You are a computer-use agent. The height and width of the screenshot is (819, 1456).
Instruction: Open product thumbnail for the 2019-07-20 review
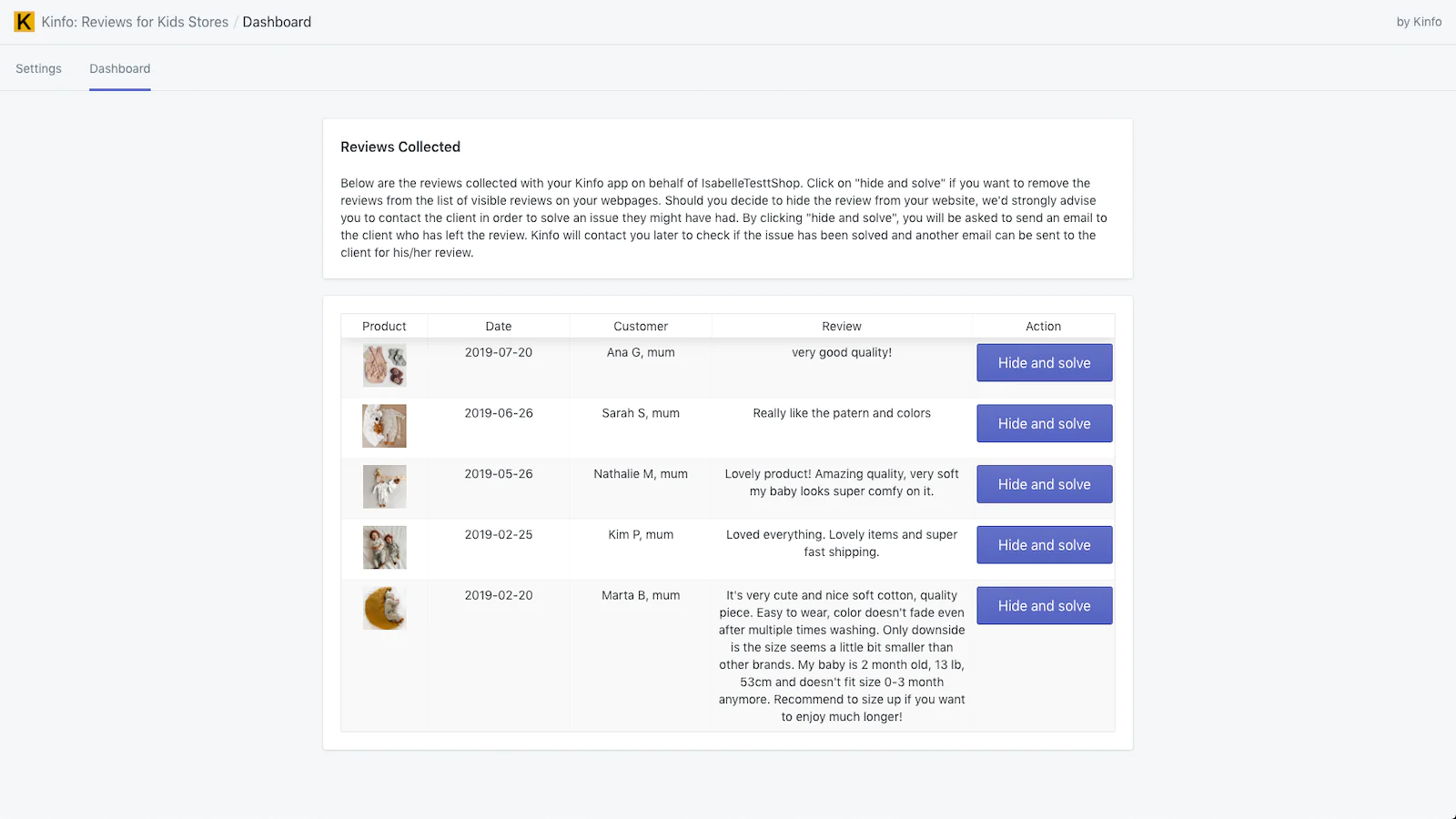tap(385, 365)
